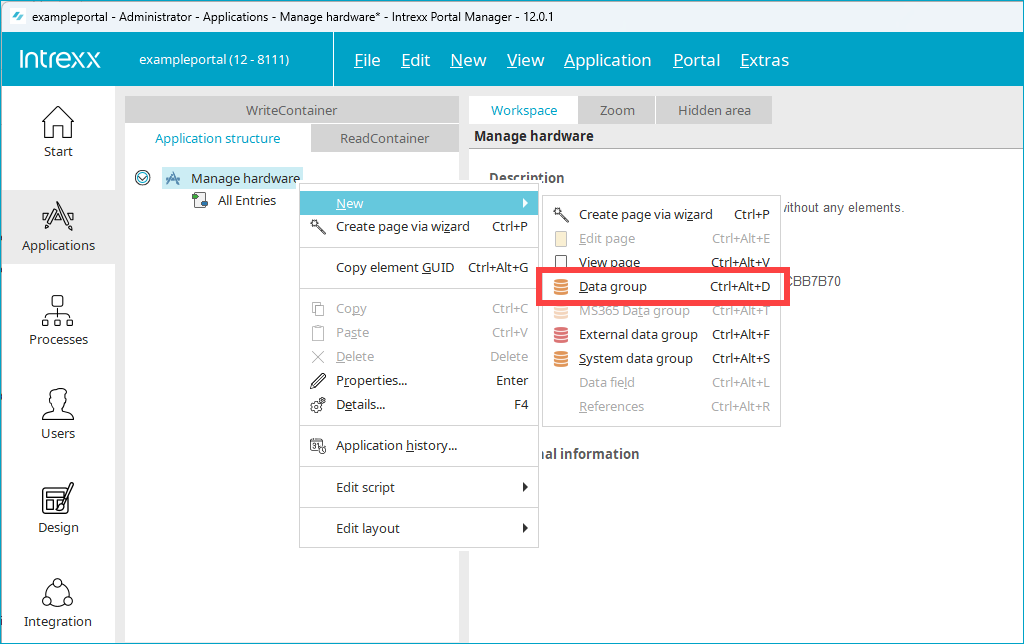Open the Design module
1024x644 pixels.
click(x=58, y=508)
